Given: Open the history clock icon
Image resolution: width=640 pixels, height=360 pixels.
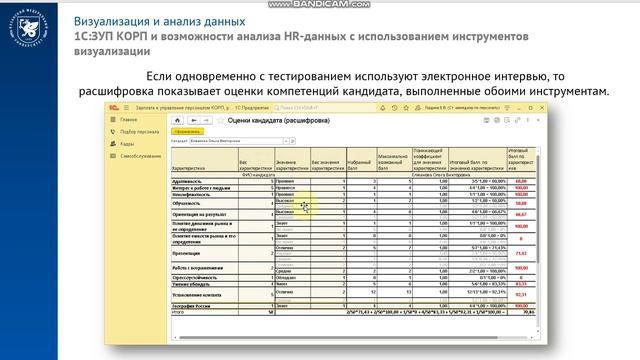Looking at the screenshot, I should 394,108.
